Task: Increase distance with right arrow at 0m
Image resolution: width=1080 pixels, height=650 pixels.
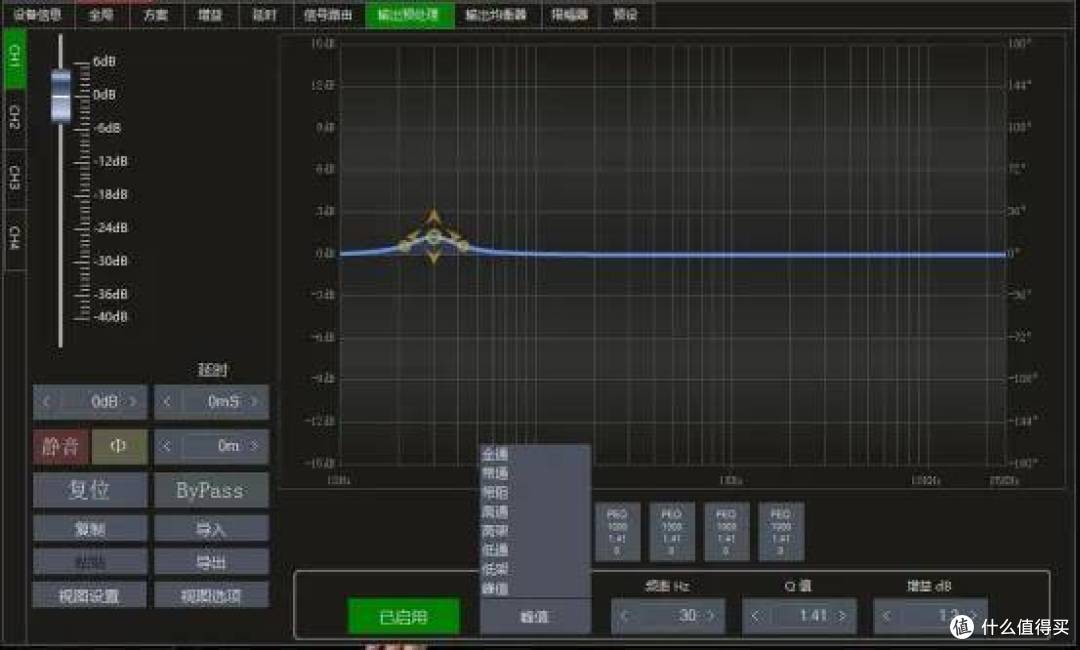Action: click(255, 446)
